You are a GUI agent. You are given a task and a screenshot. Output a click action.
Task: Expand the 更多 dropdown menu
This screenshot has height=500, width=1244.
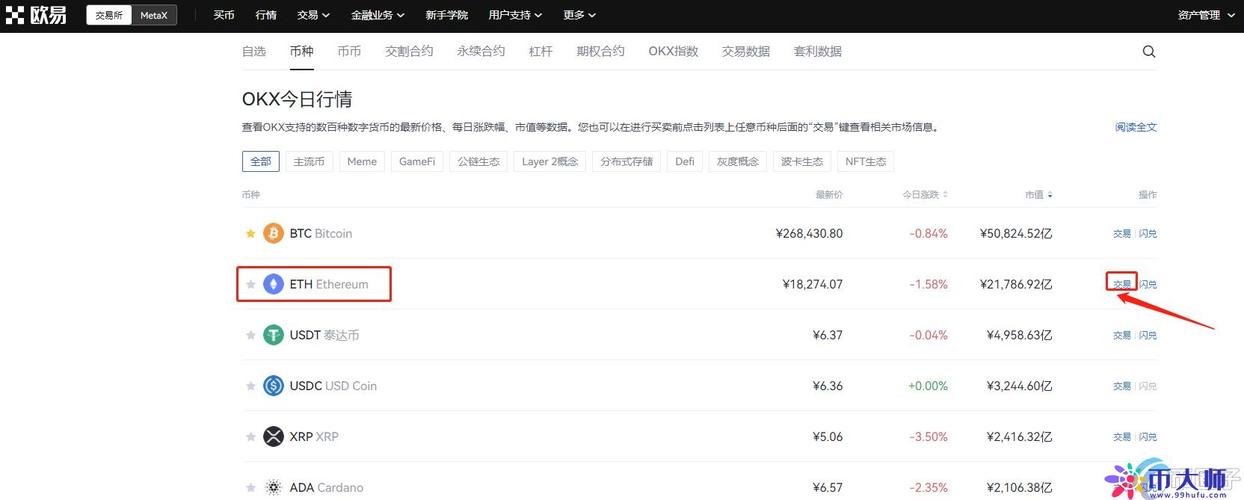pyautogui.click(x=579, y=15)
